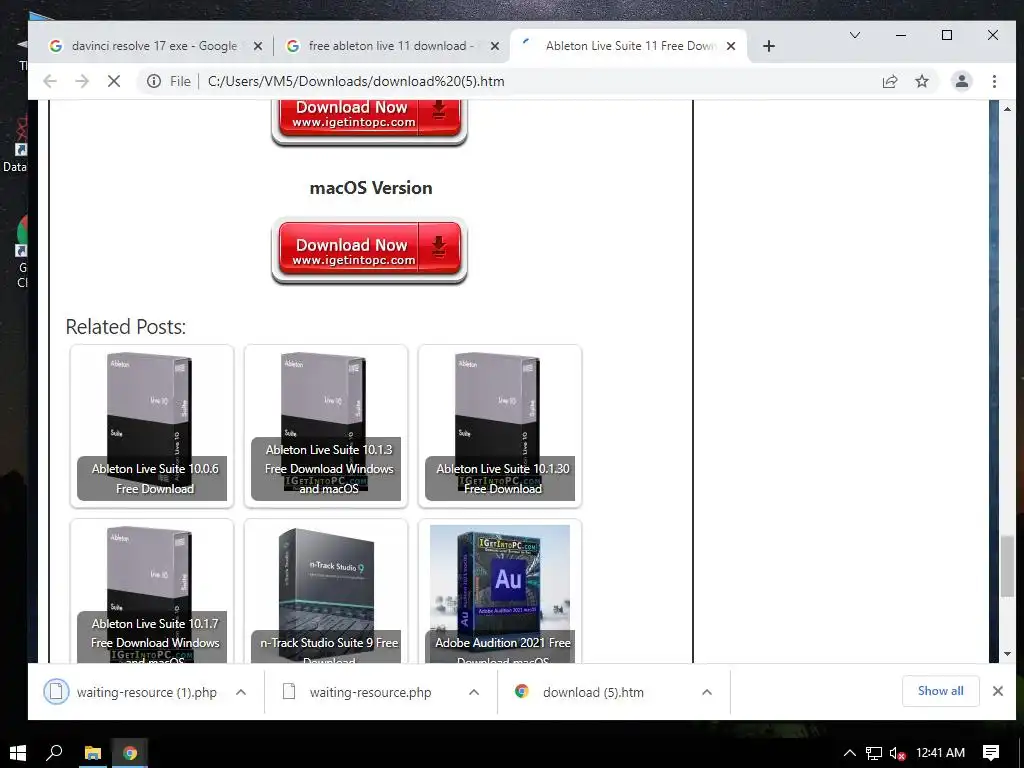Screen dimensions: 1024x768
Task: Expand options for waiting-resource.php download
Action: tap(474, 692)
